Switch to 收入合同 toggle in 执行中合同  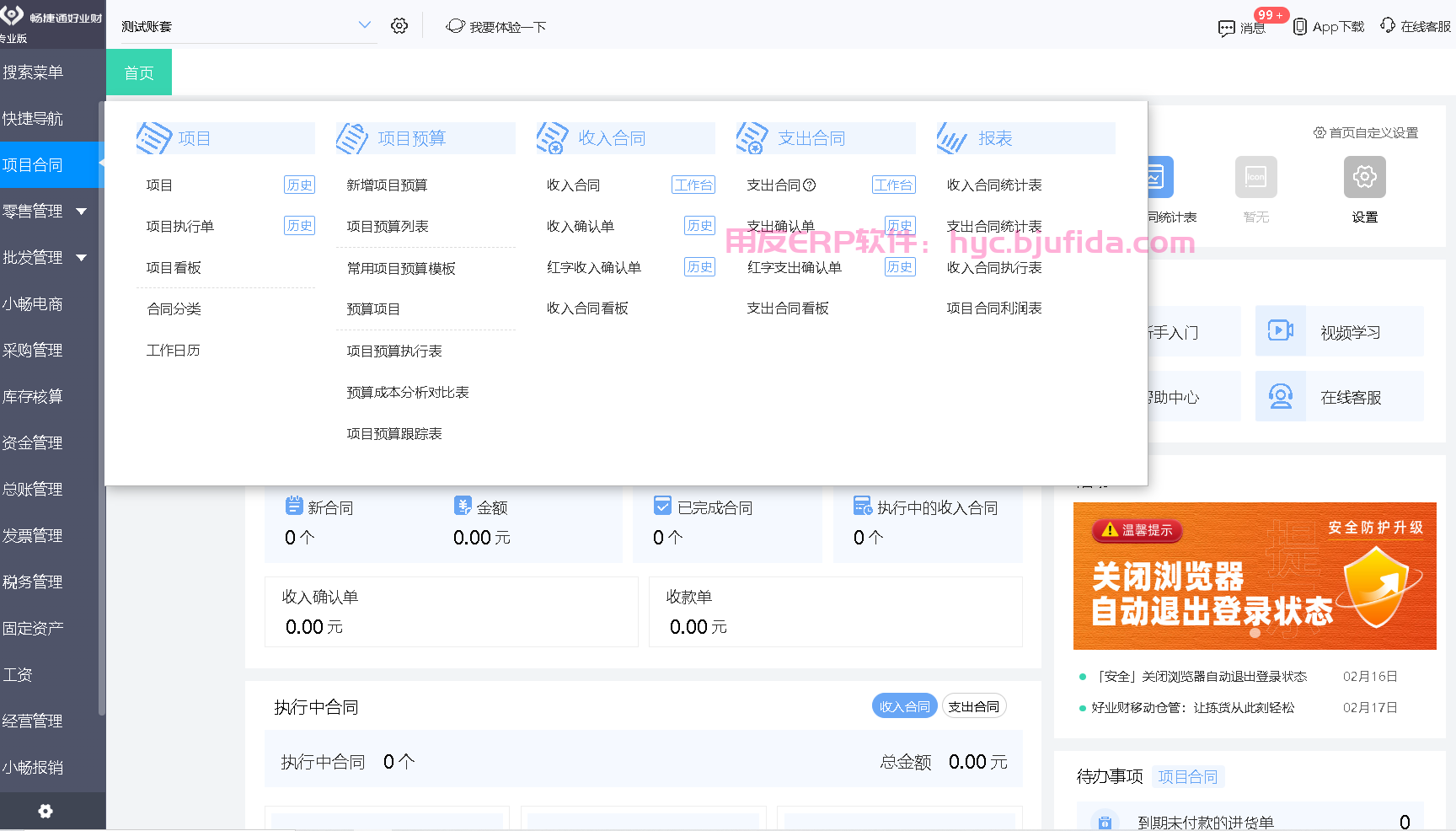(x=905, y=706)
